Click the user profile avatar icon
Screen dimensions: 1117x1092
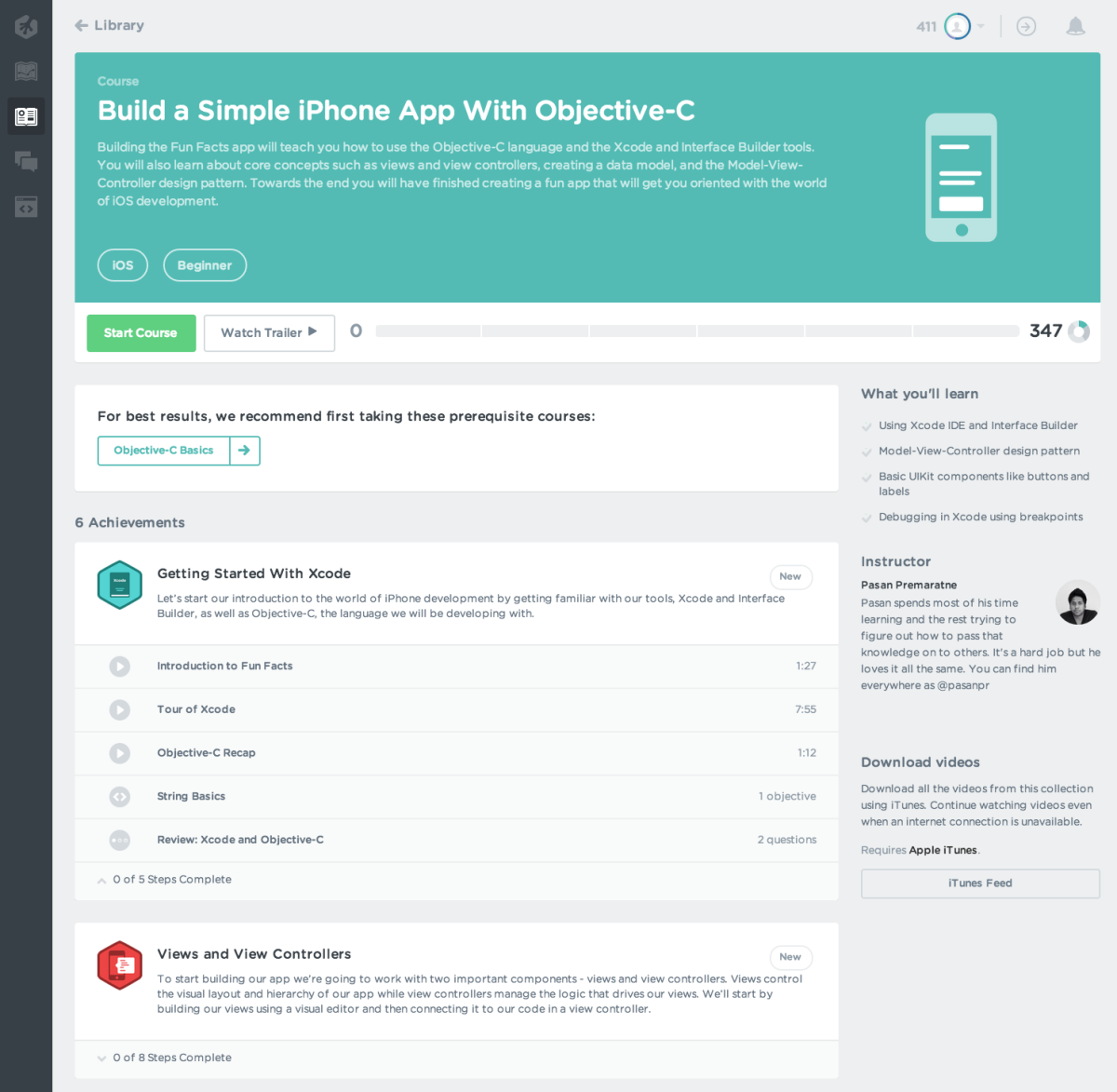coord(957,26)
